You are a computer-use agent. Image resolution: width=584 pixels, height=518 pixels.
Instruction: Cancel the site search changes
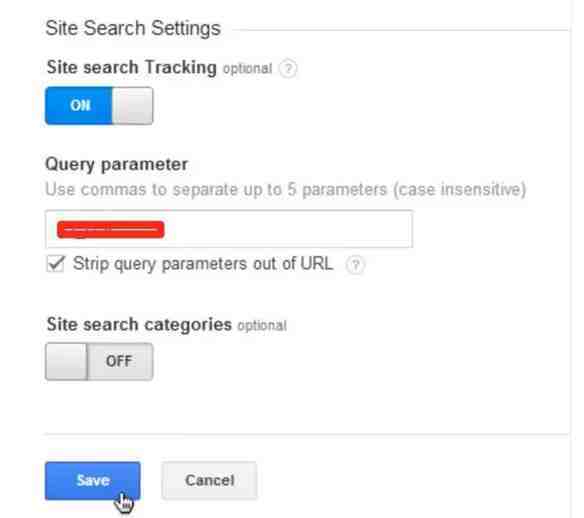[209, 480]
